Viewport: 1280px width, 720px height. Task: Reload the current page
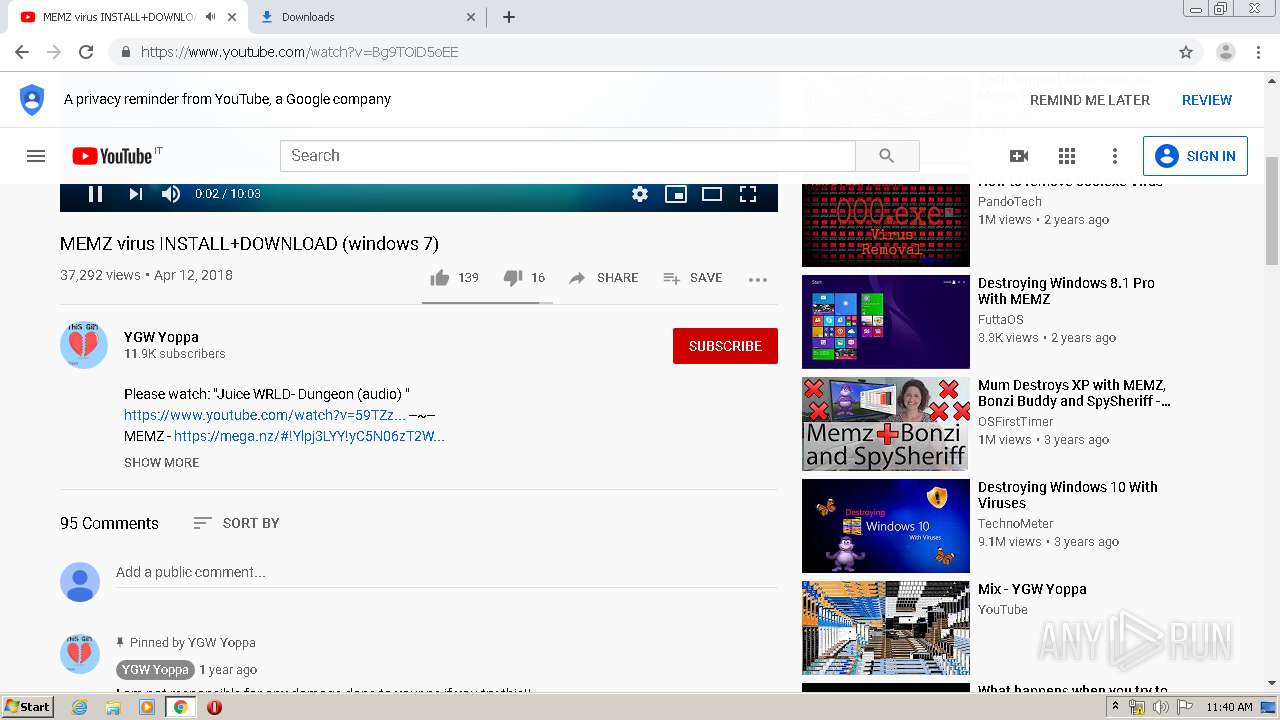pos(86,52)
